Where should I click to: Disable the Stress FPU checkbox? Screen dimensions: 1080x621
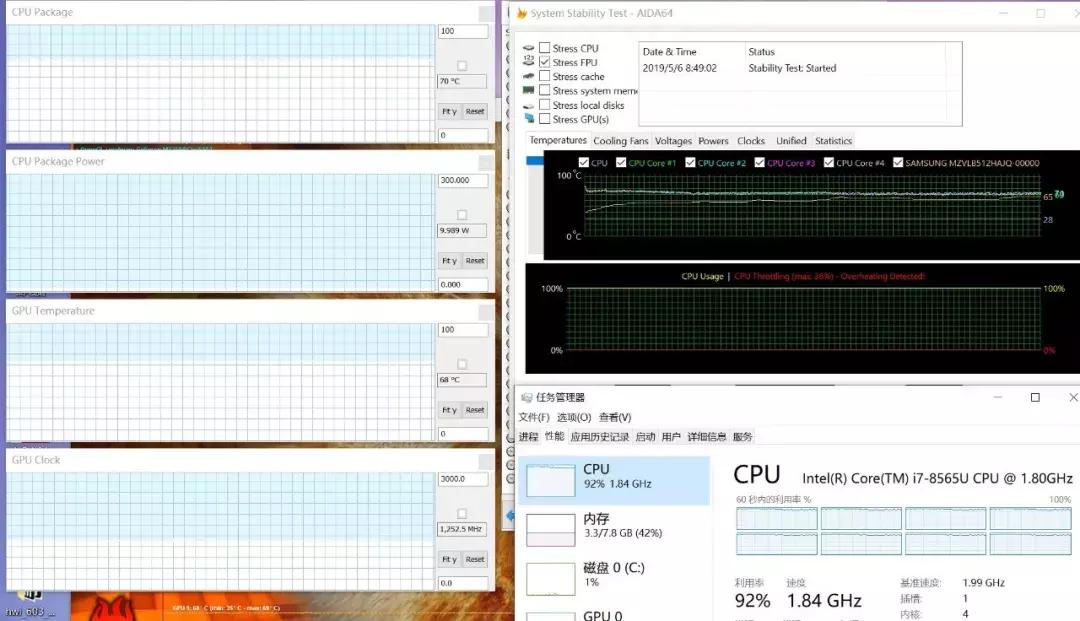[x=544, y=61]
